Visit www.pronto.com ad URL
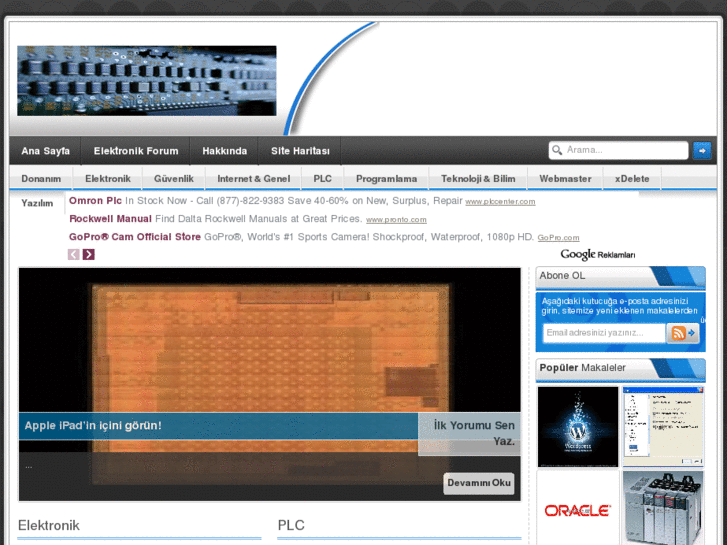 point(396,220)
